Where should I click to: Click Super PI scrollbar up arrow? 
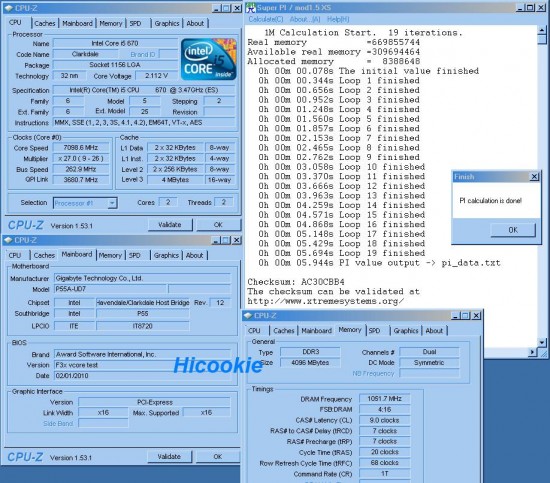[x=542, y=30]
